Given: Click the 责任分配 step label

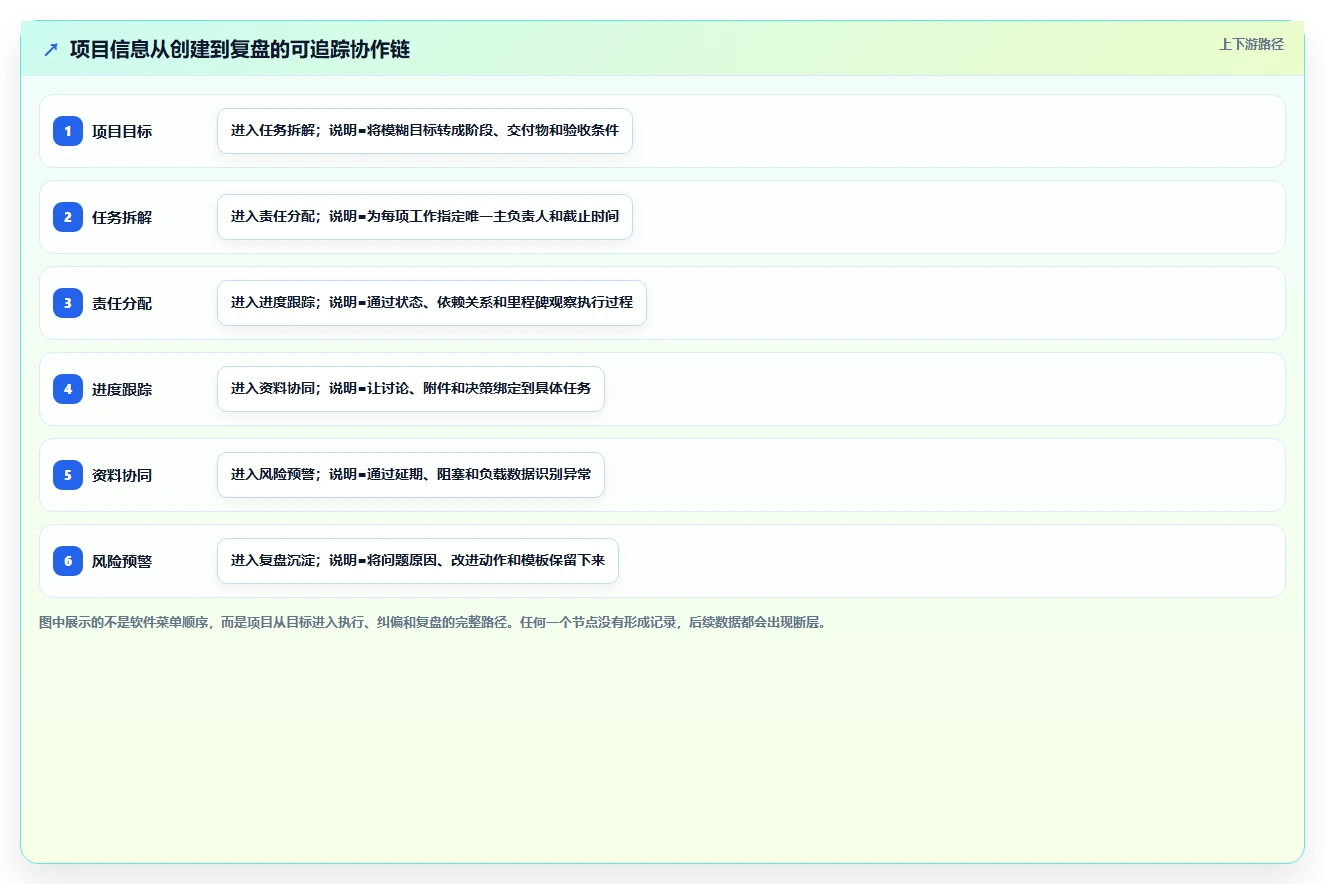Looking at the screenshot, I should tap(122, 303).
